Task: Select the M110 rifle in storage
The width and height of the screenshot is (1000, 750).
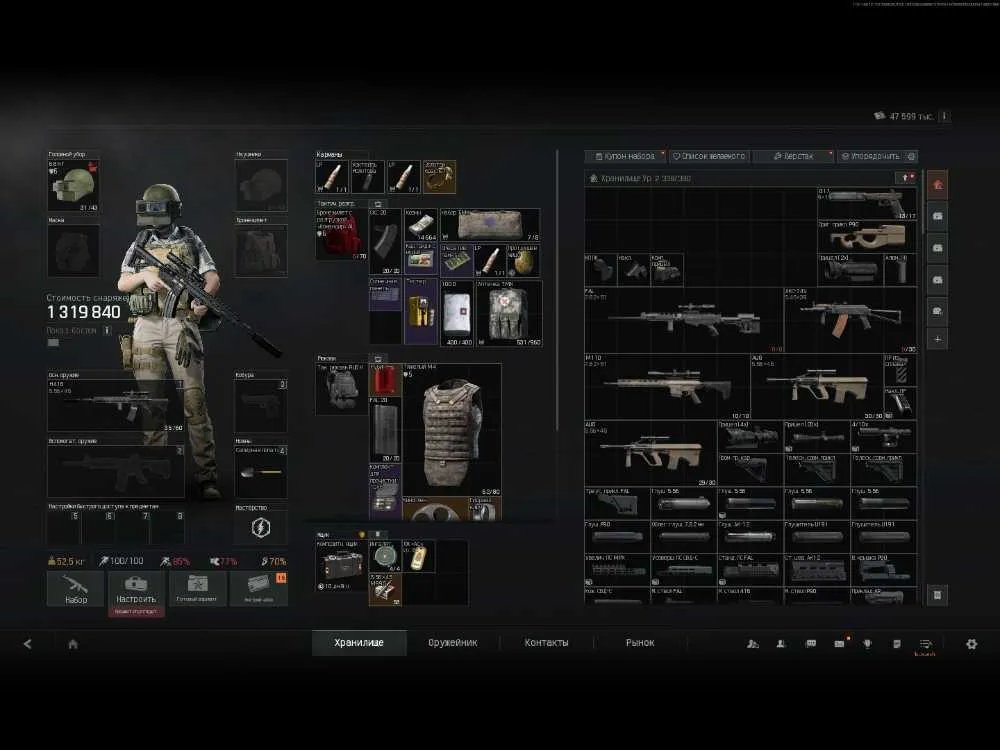Action: (x=667, y=386)
